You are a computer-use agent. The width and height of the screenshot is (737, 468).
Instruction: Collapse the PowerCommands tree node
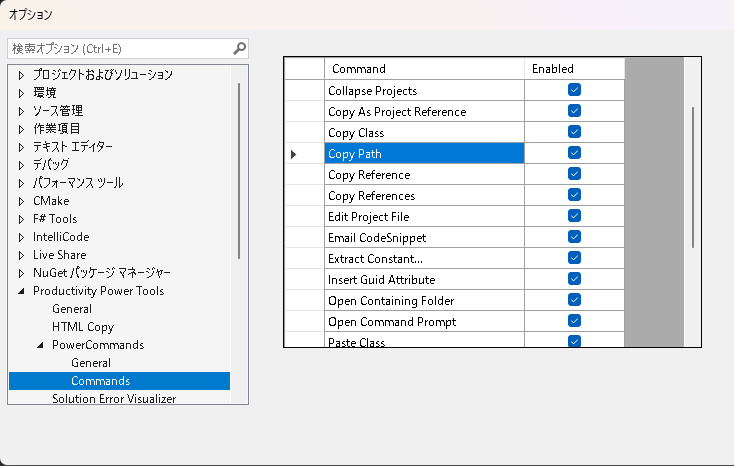click(40, 345)
